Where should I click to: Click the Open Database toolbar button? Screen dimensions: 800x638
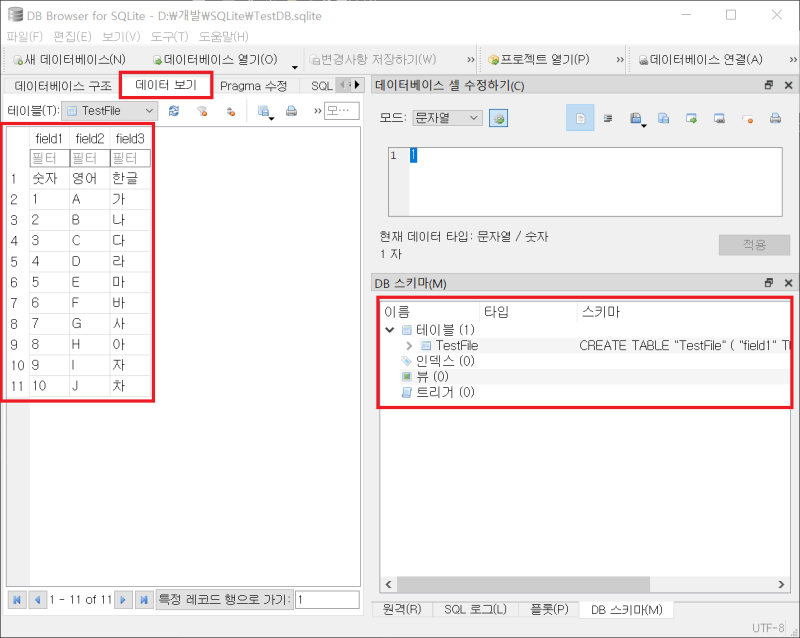(x=215, y=60)
